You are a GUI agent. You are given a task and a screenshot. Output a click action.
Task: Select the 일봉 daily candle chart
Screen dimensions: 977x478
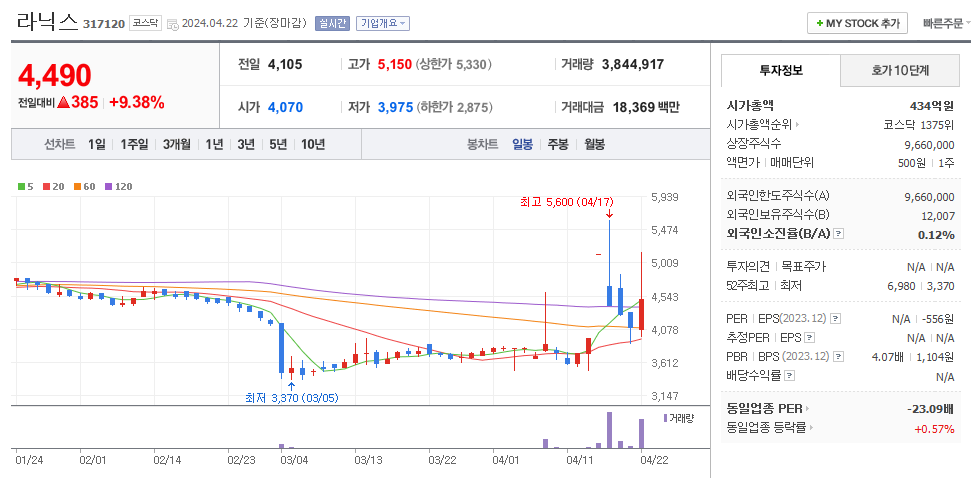coord(522,145)
